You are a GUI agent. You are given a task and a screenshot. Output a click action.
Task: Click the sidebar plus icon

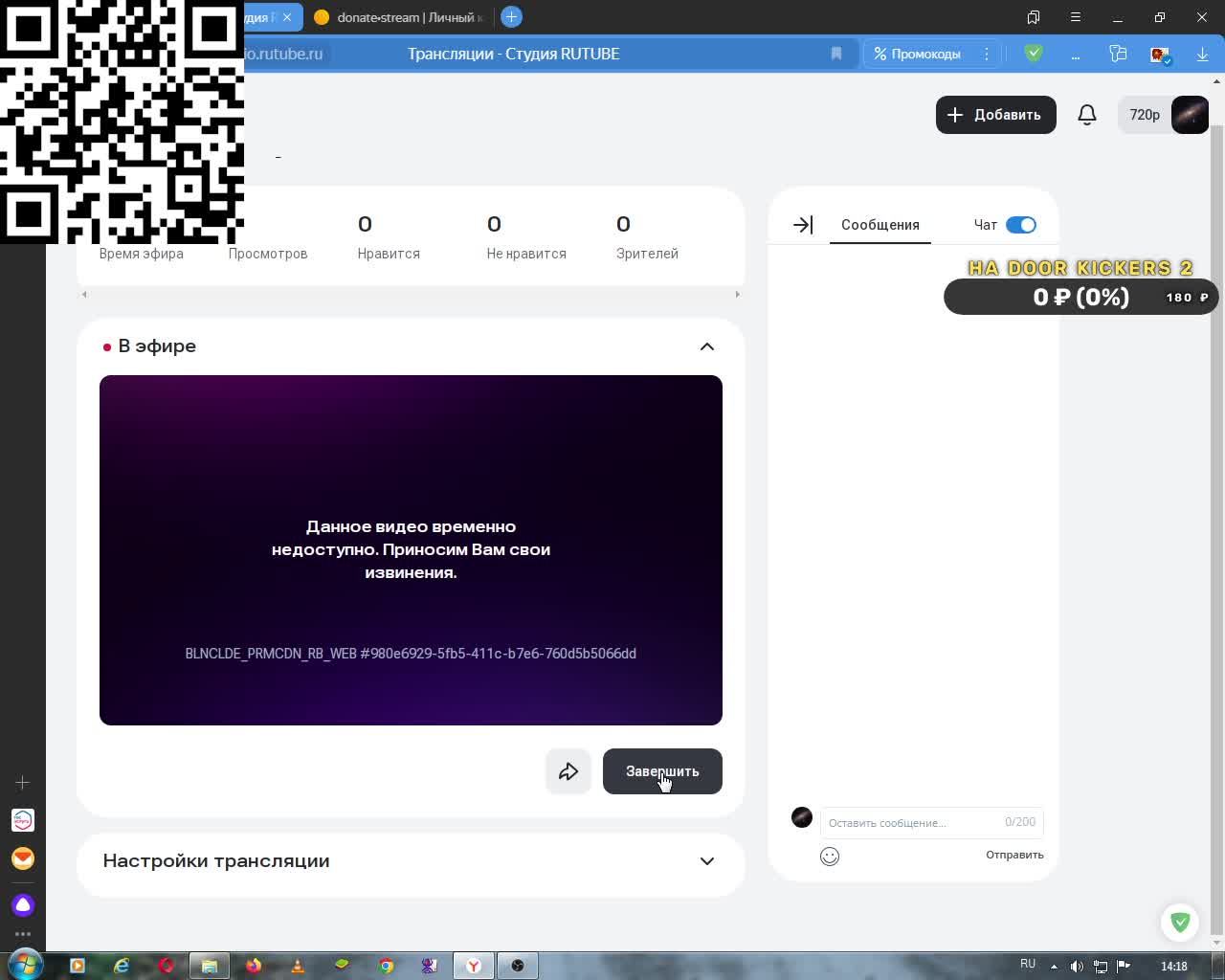pos(23,783)
